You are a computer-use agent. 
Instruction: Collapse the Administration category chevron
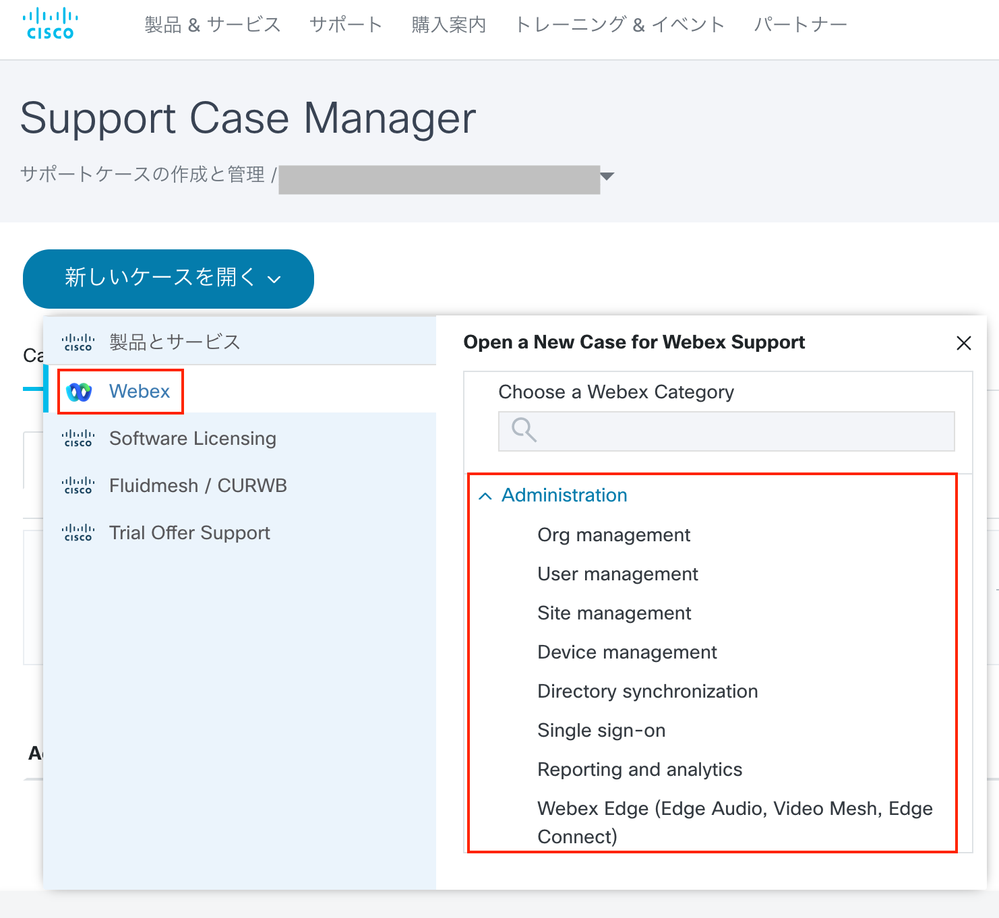tap(485, 496)
